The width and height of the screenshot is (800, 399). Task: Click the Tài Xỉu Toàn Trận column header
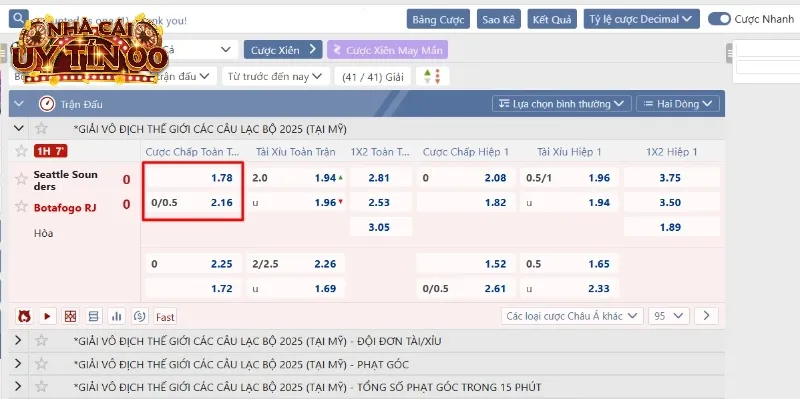[x=295, y=152]
